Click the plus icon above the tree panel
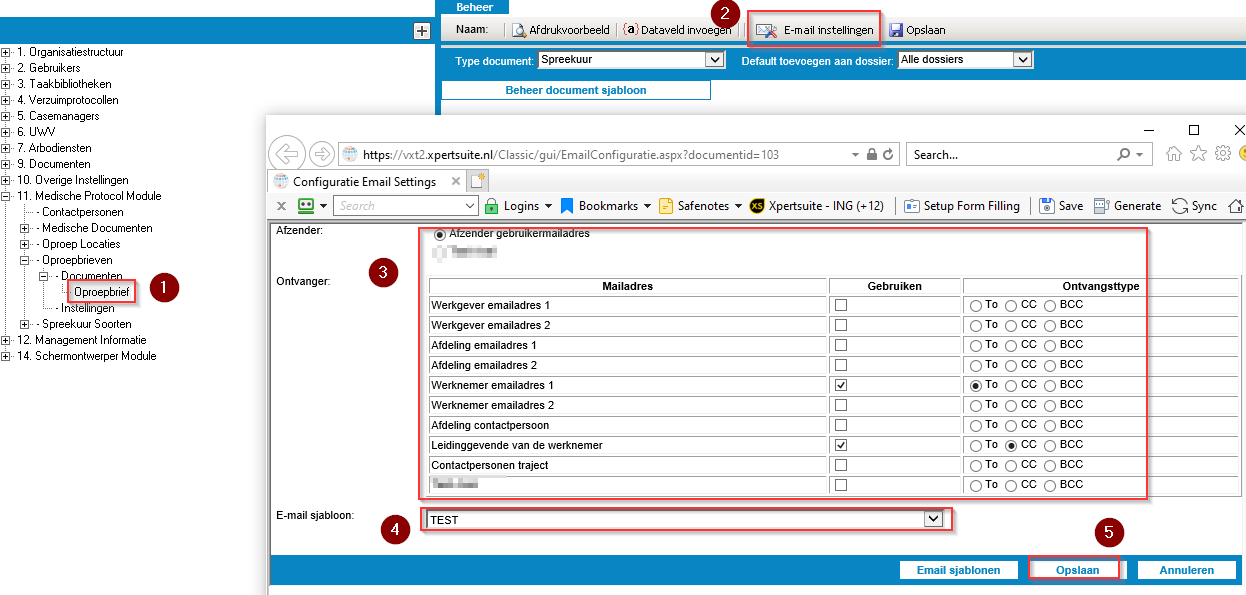The height and width of the screenshot is (595, 1246). coord(421,31)
